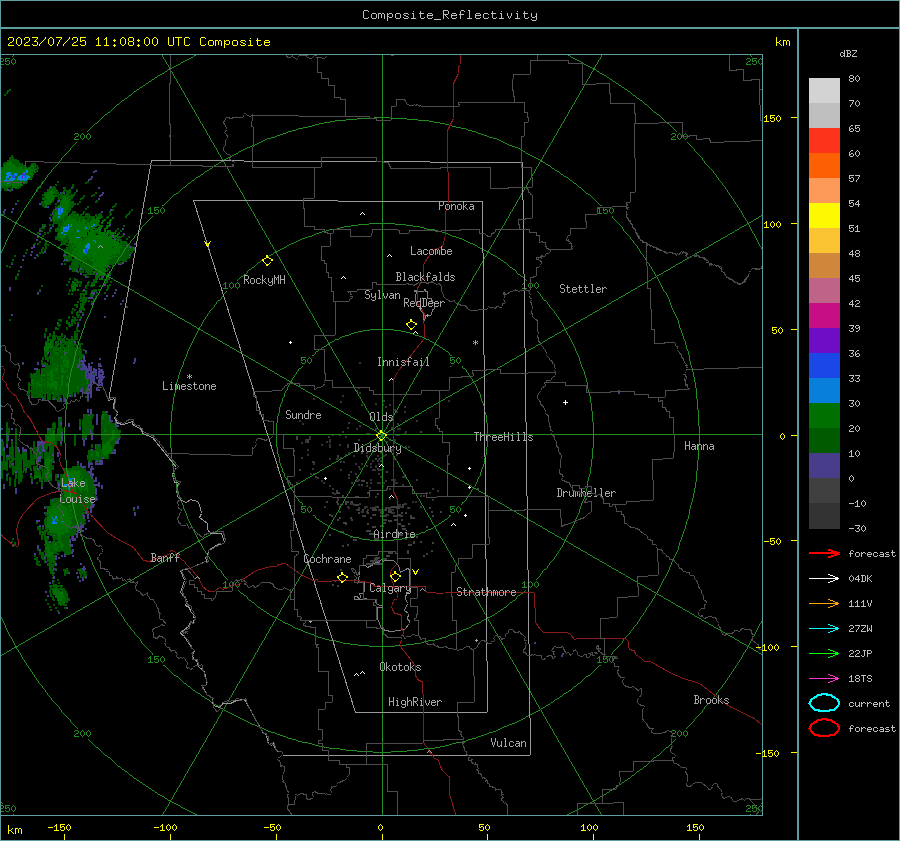The height and width of the screenshot is (841, 900).
Task: Click the red forecast ellipse legend icon
Action: [824, 728]
